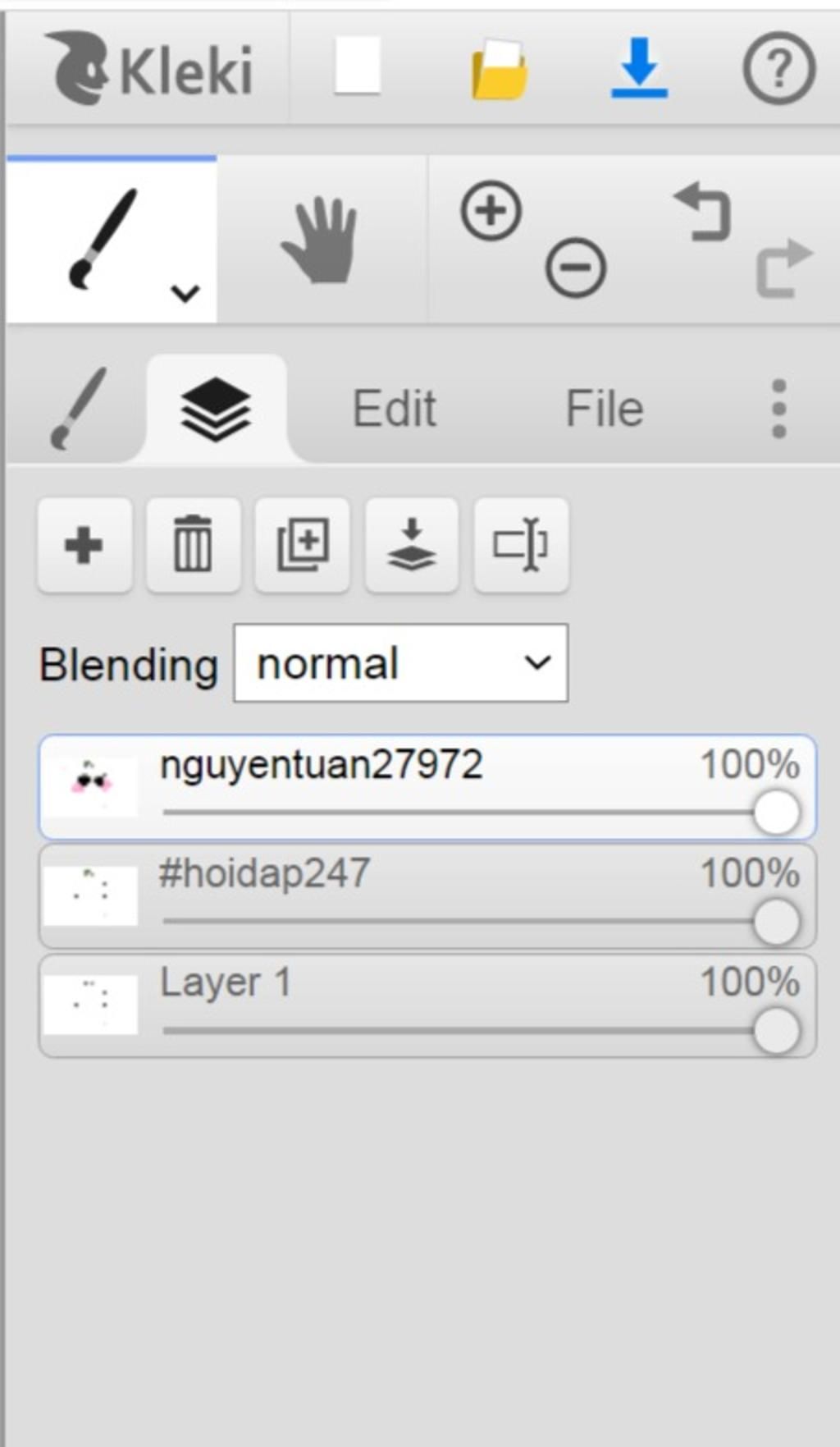Screen dimensions: 840x1447
Task: Click the blue download save icon
Action: tap(639, 67)
